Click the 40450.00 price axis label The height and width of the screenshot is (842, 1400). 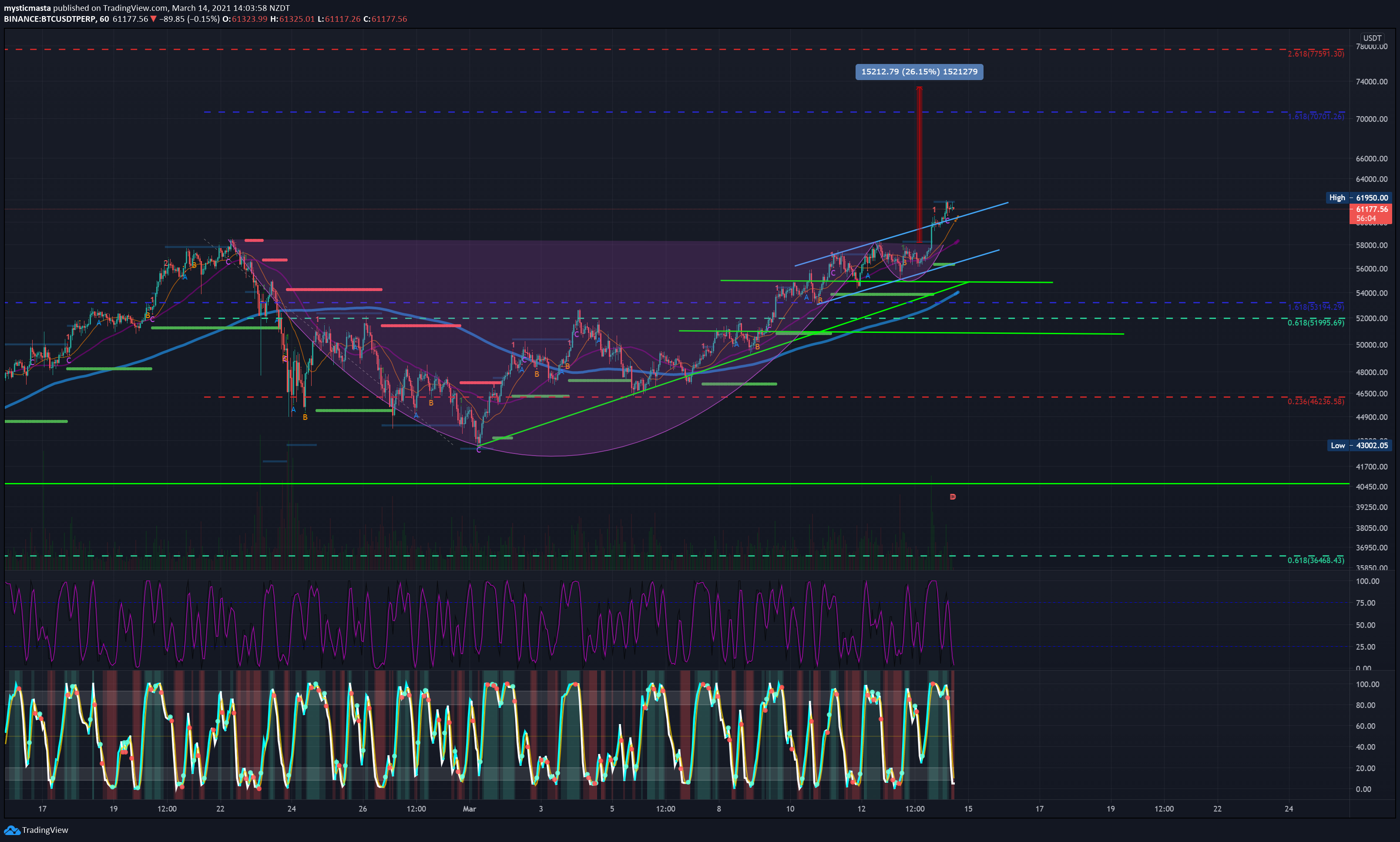1372,487
